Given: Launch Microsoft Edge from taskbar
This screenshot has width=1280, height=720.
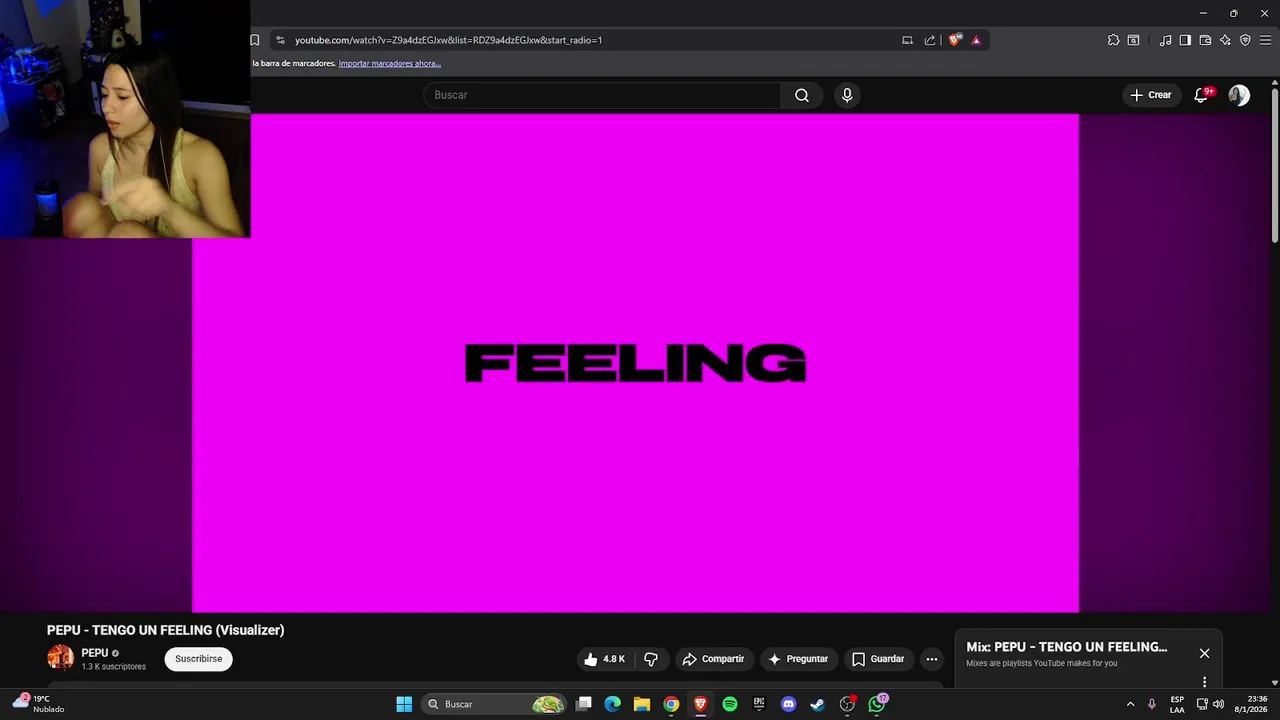Looking at the screenshot, I should 612,704.
